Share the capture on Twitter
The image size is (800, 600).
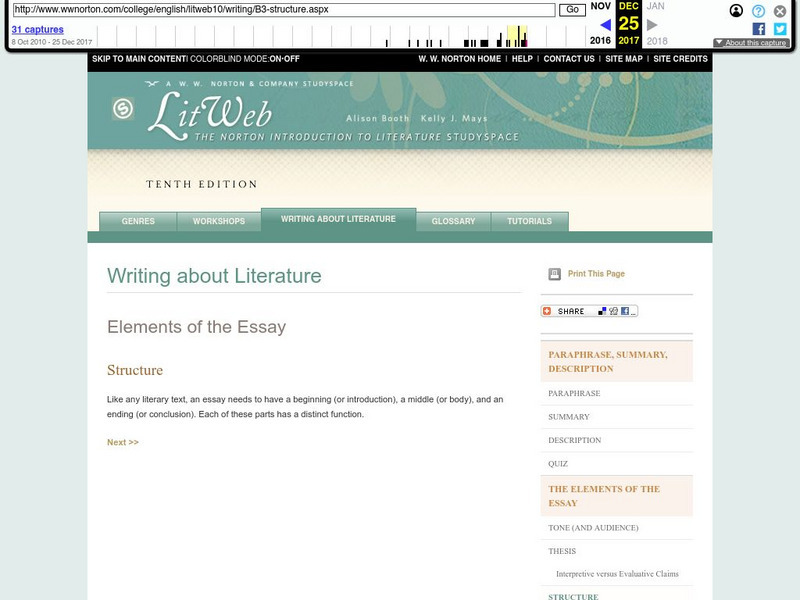780,29
